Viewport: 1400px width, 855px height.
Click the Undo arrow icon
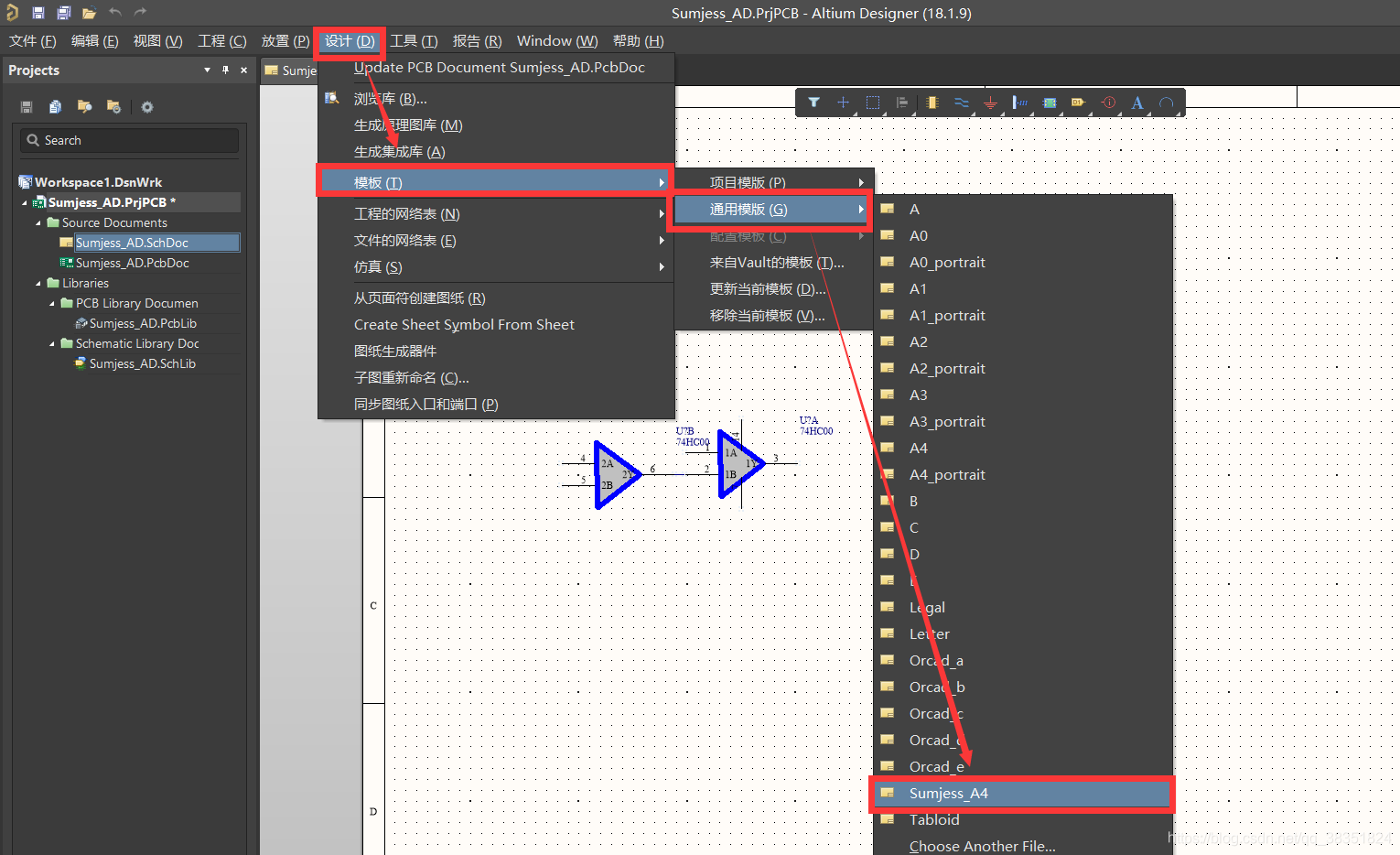pos(114,13)
